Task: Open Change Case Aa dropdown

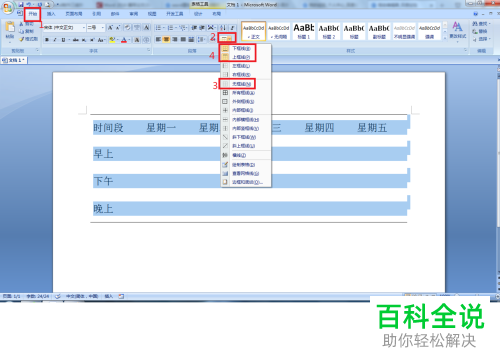Action: 101,40
